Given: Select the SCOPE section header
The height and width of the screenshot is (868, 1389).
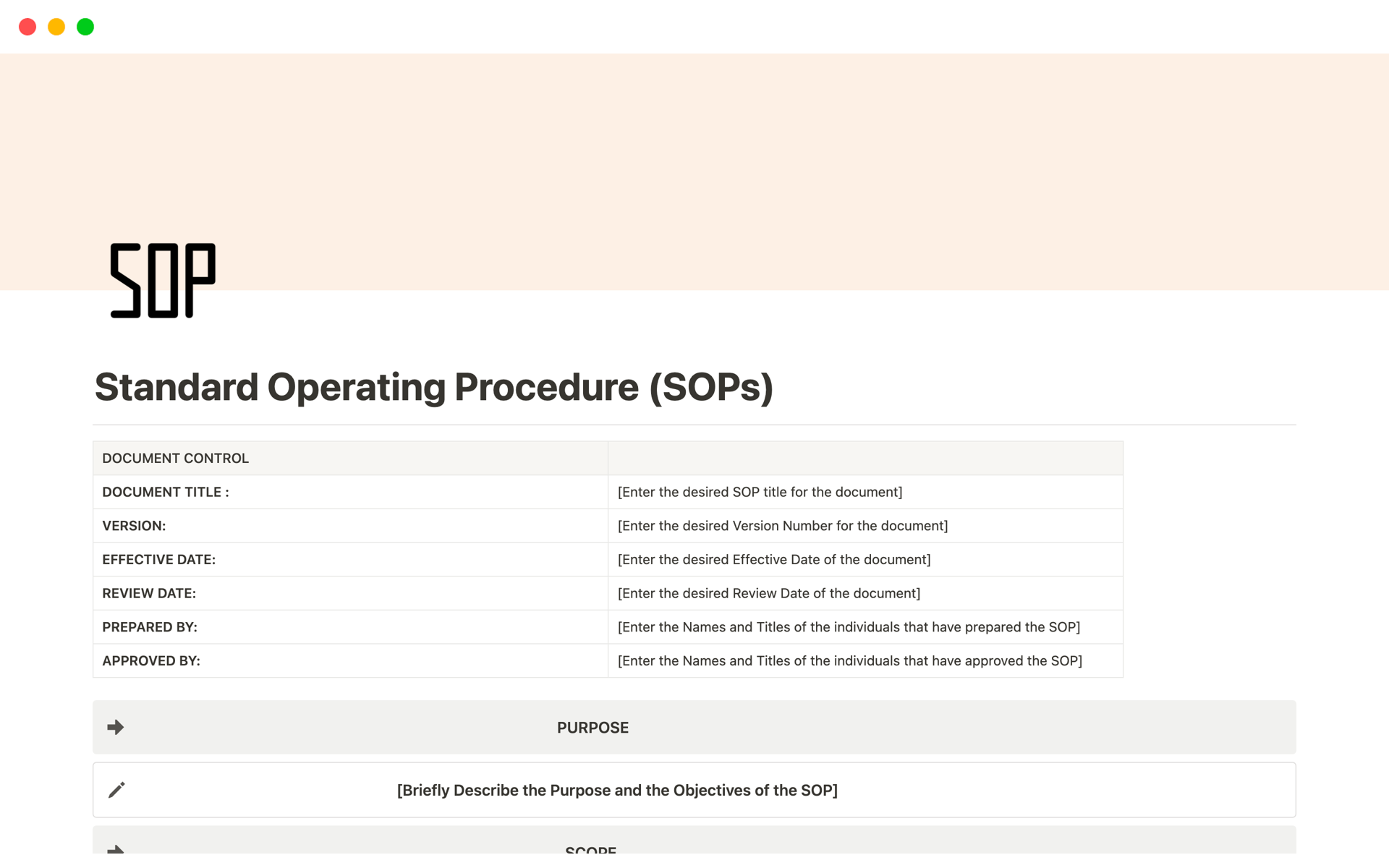Looking at the screenshot, I should pyautogui.click(x=590, y=851).
